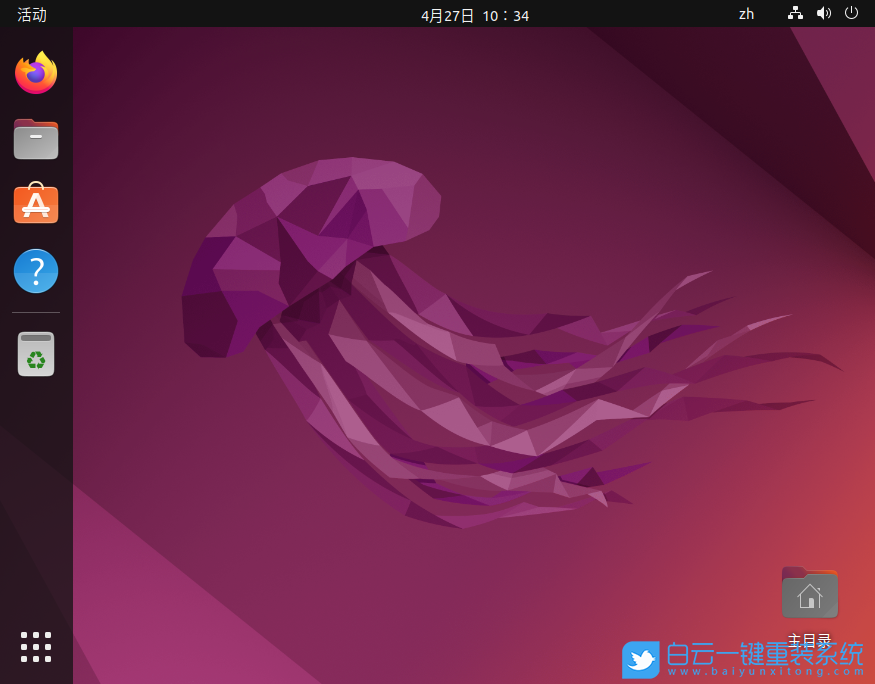Viewport: 875px width, 684px height.
Task: Open the Files application from the dock
Action: click(35, 139)
